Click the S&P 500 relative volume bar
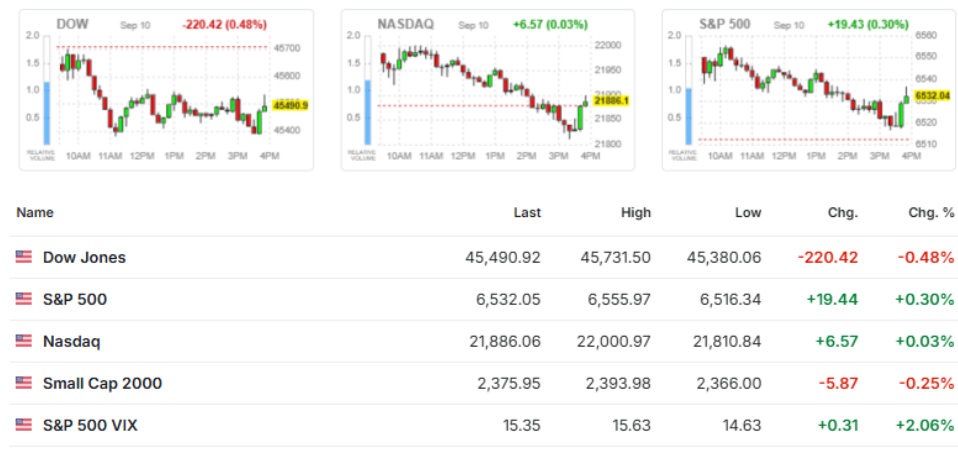Image resolution: width=958 pixels, height=456 pixels. (689, 90)
